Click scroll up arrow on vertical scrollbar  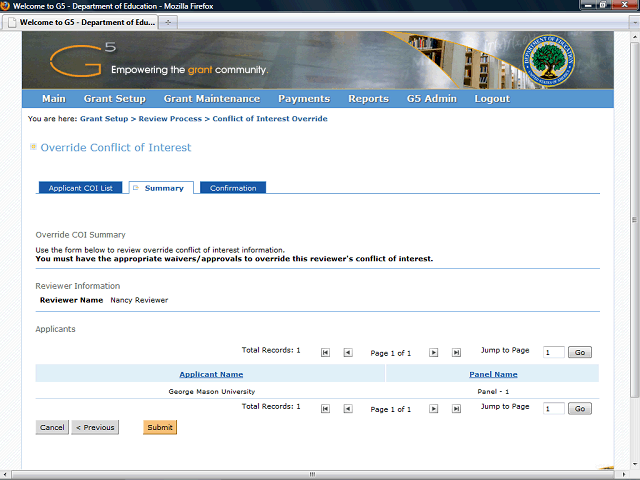[x=635, y=37]
